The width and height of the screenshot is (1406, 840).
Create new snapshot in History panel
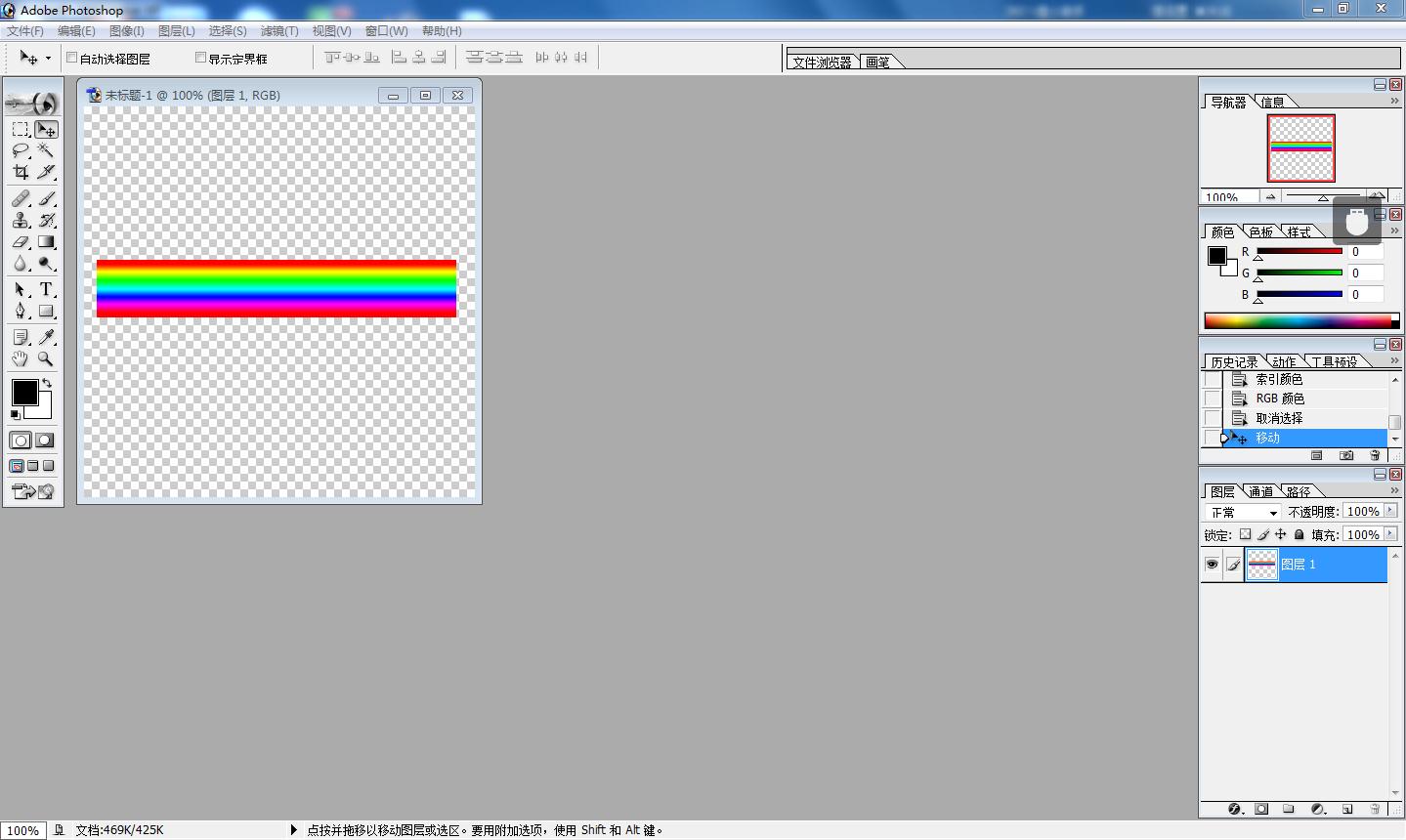tap(1346, 455)
